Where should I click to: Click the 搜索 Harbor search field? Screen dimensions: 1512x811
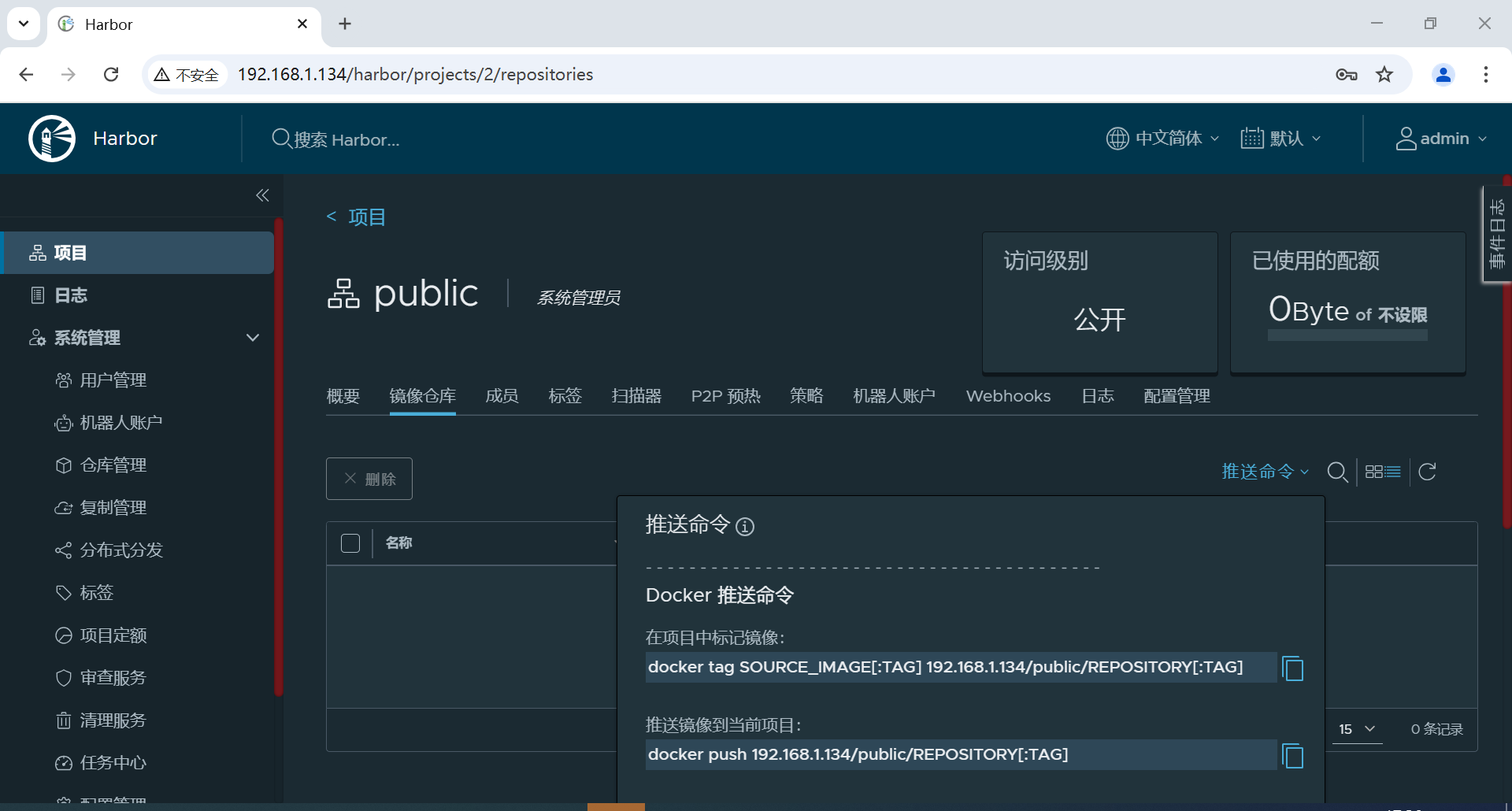click(x=346, y=139)
